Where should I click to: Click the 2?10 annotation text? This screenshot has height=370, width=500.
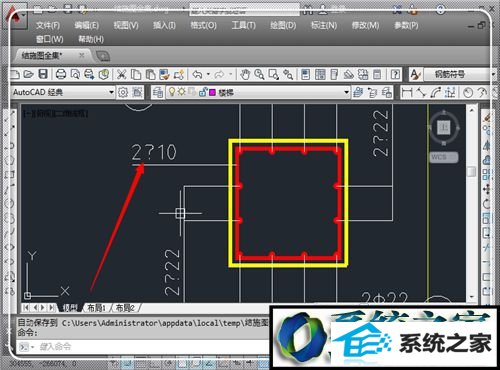(154, 152)
